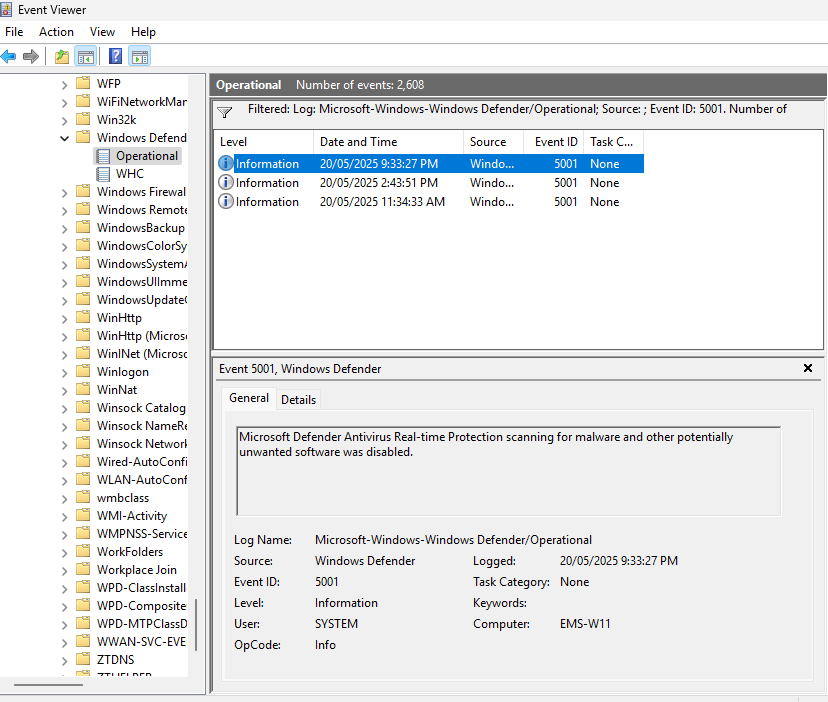Image resolution: width=828 pixels, height=702 pixels.
Task: Open Help via the blue question mark icon
Action: [x=116, y=56]
